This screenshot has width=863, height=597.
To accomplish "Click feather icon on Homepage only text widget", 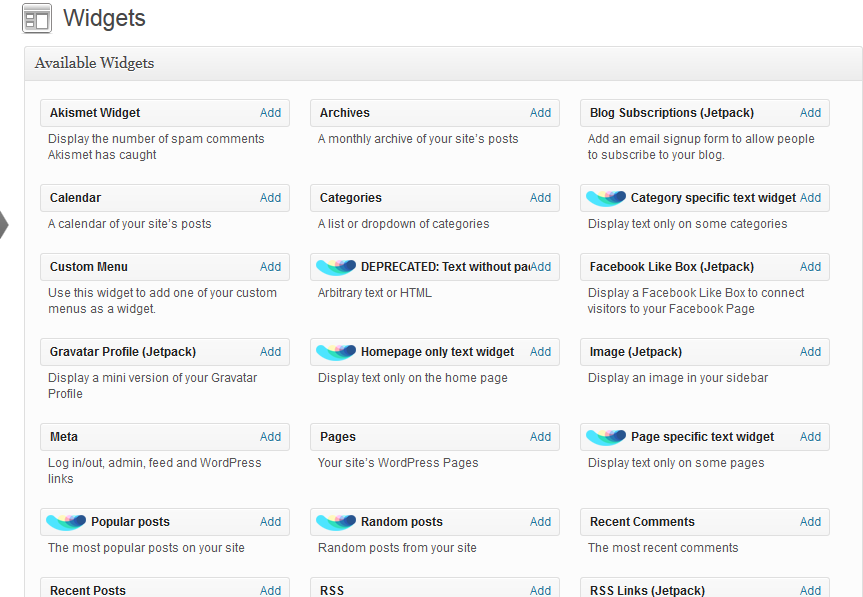I will tap(336, 352).
